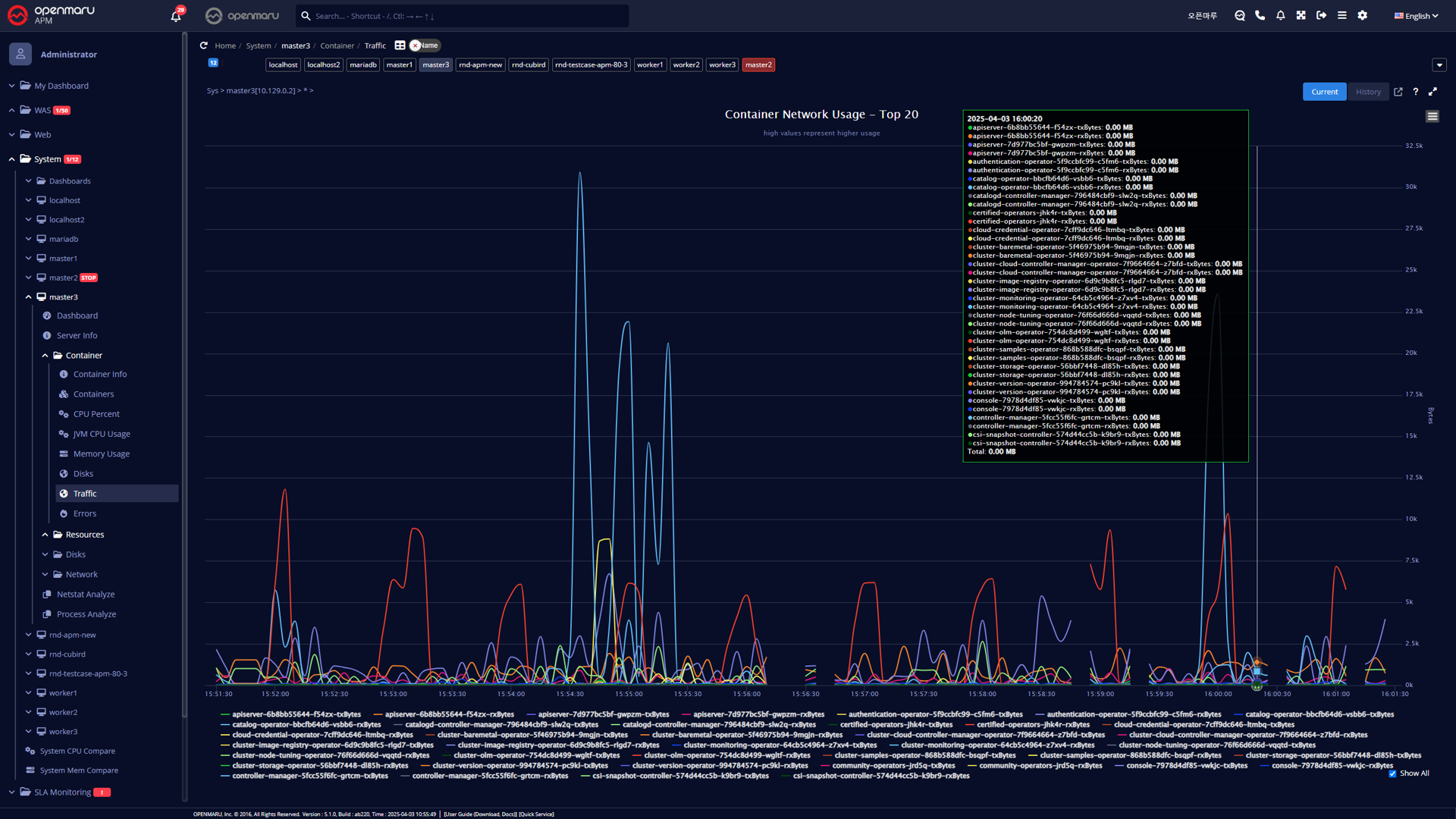Screen dimensions: 1456x819
Task: Click the System breadcrumb link
Action: point(258,45)
